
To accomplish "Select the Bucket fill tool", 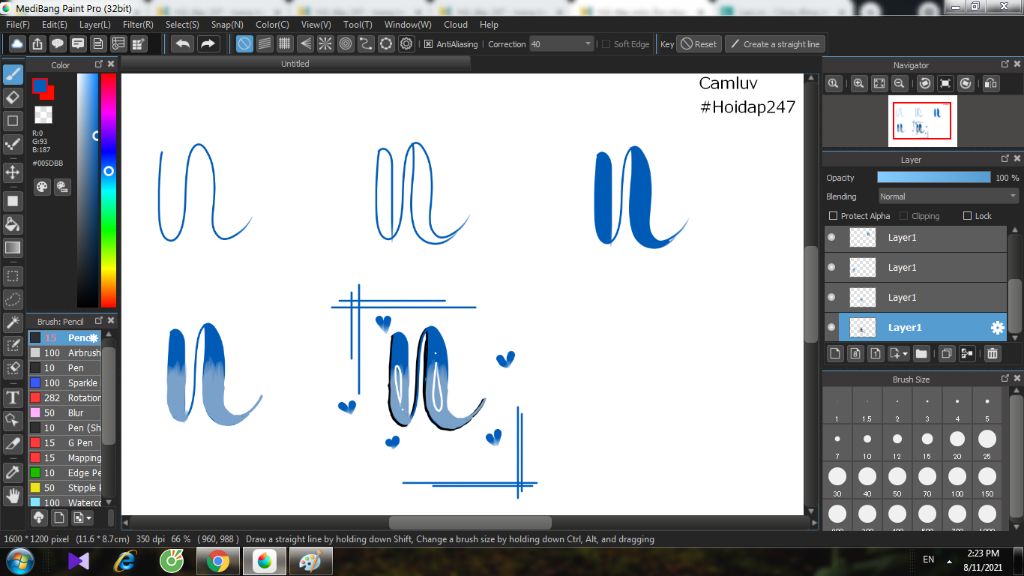I will pos(12,225).
